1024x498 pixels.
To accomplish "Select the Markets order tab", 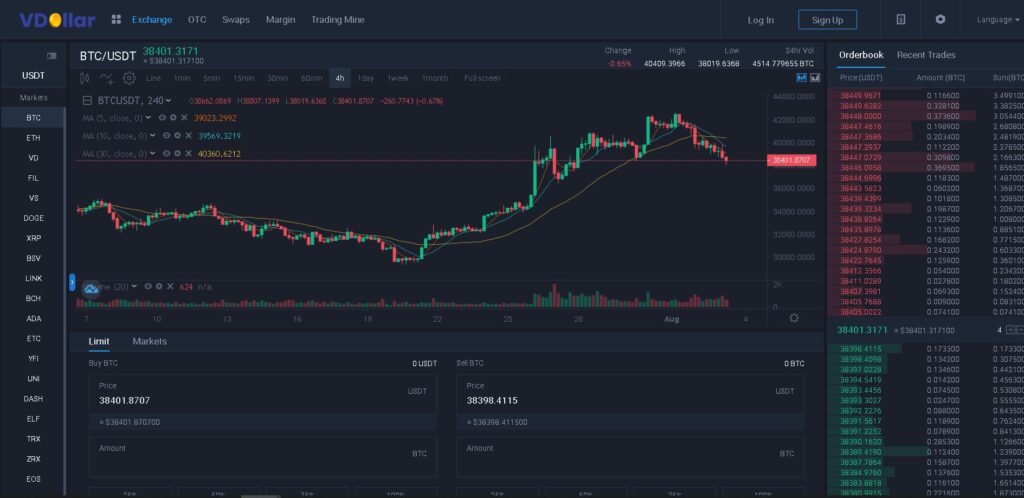I will point(149,341).
